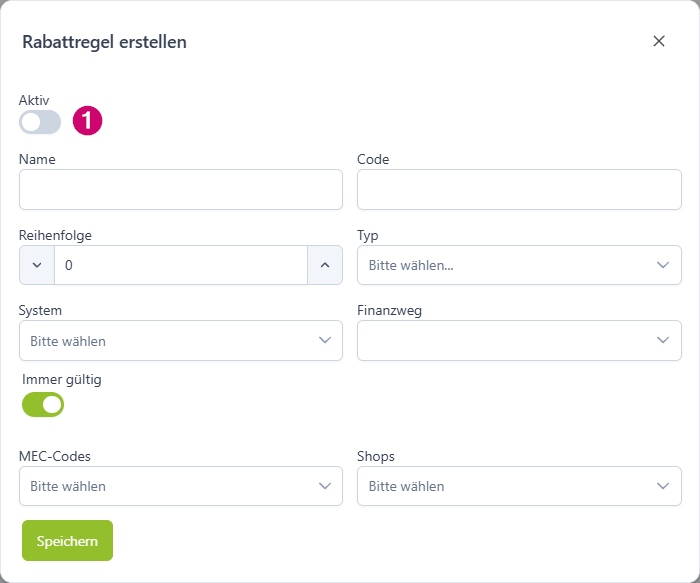Click the Reihenfolge number field showing 0
700x583 pixels.
(181, 265)
